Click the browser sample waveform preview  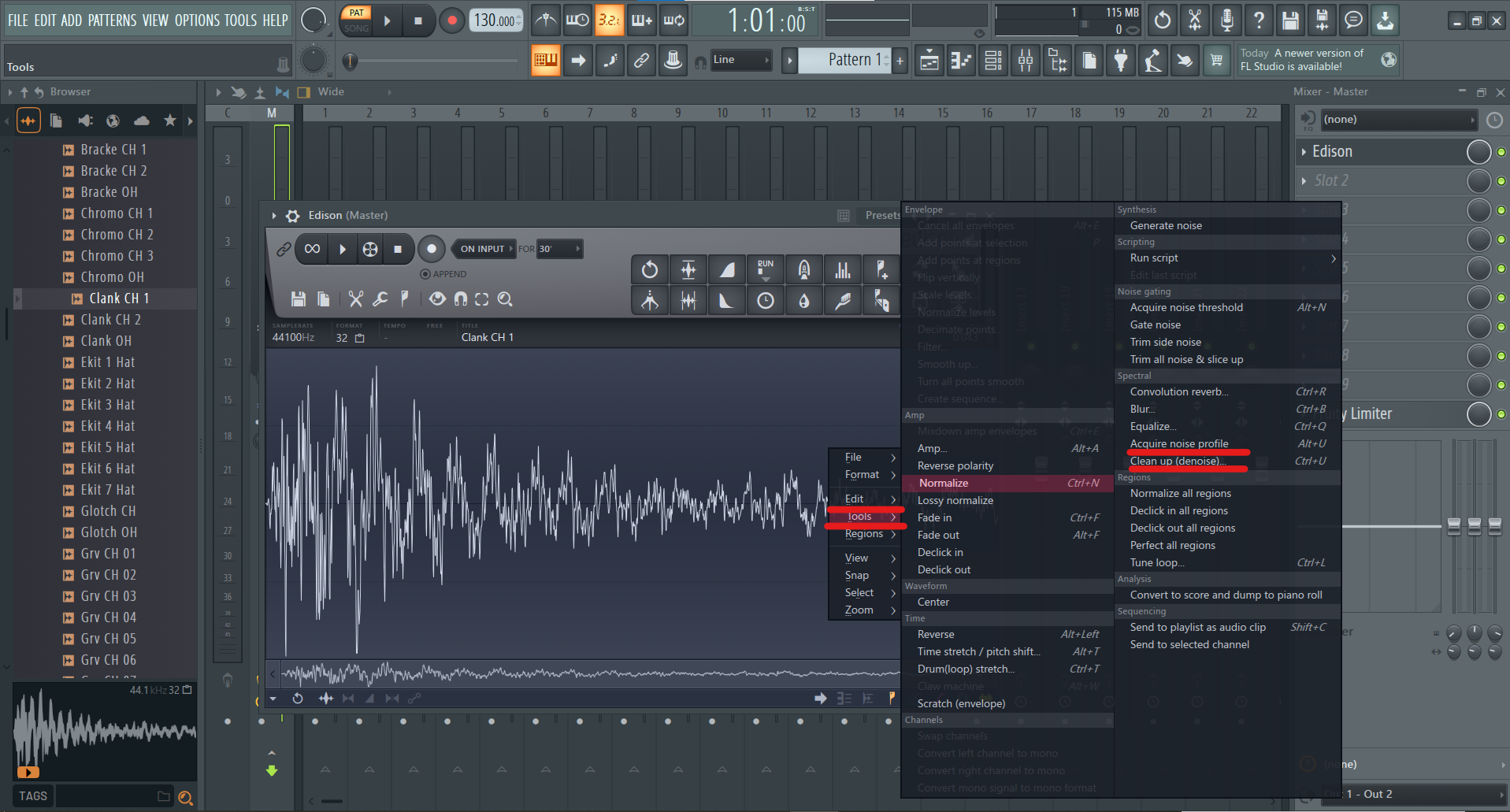[105, 732]
